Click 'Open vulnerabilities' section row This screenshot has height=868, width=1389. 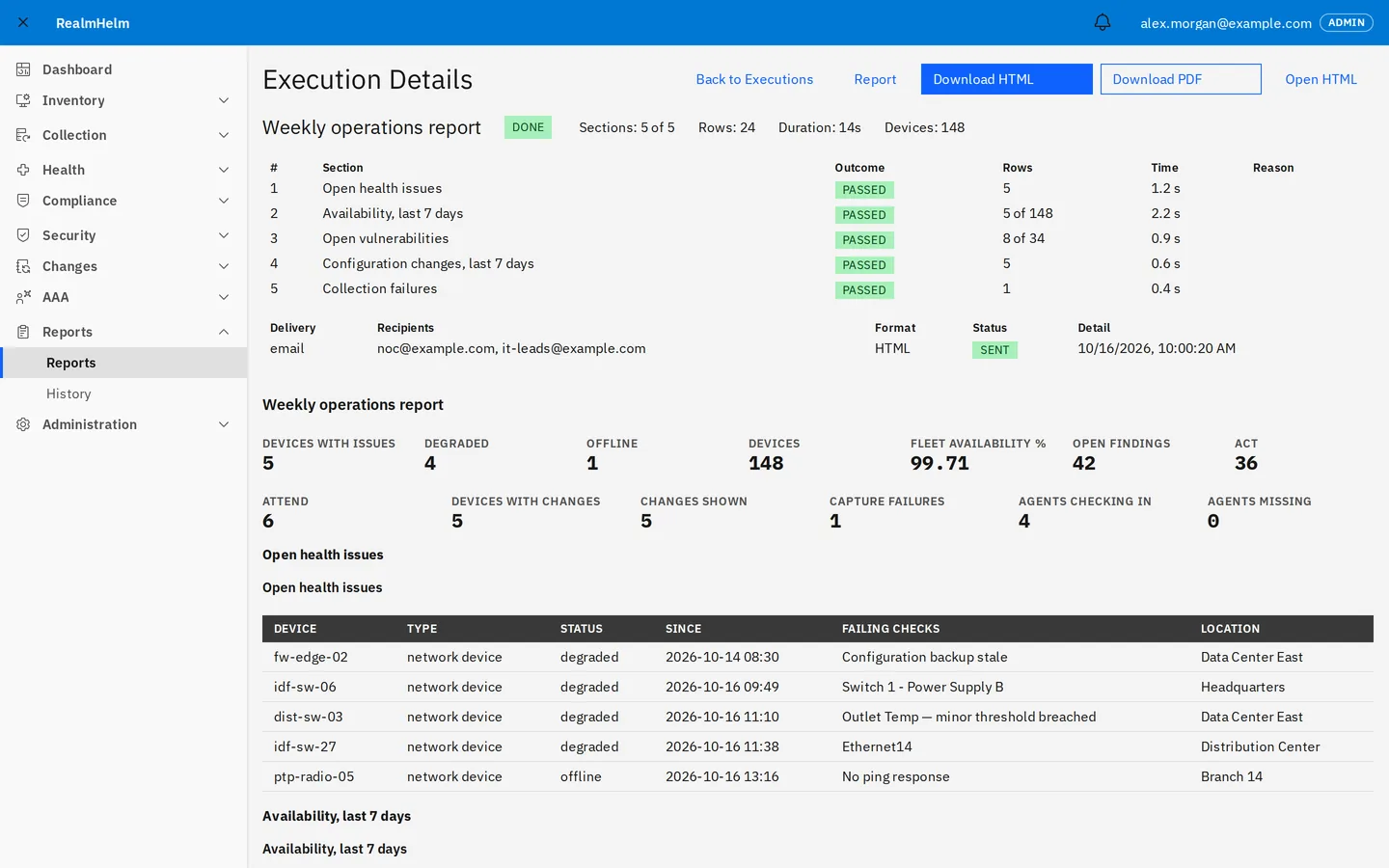pyautogui.click(x=818, y=238)
